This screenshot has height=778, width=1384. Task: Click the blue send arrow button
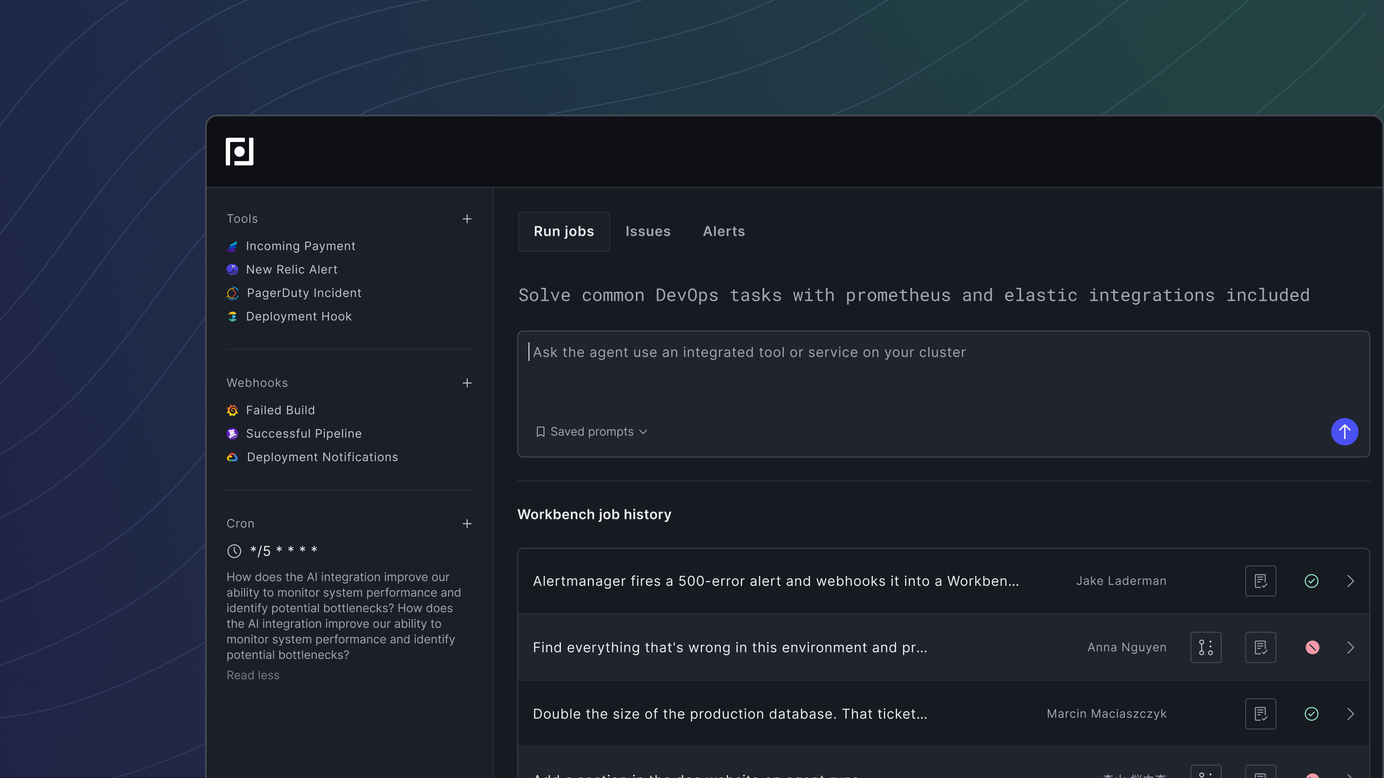tap(1344, 432)
